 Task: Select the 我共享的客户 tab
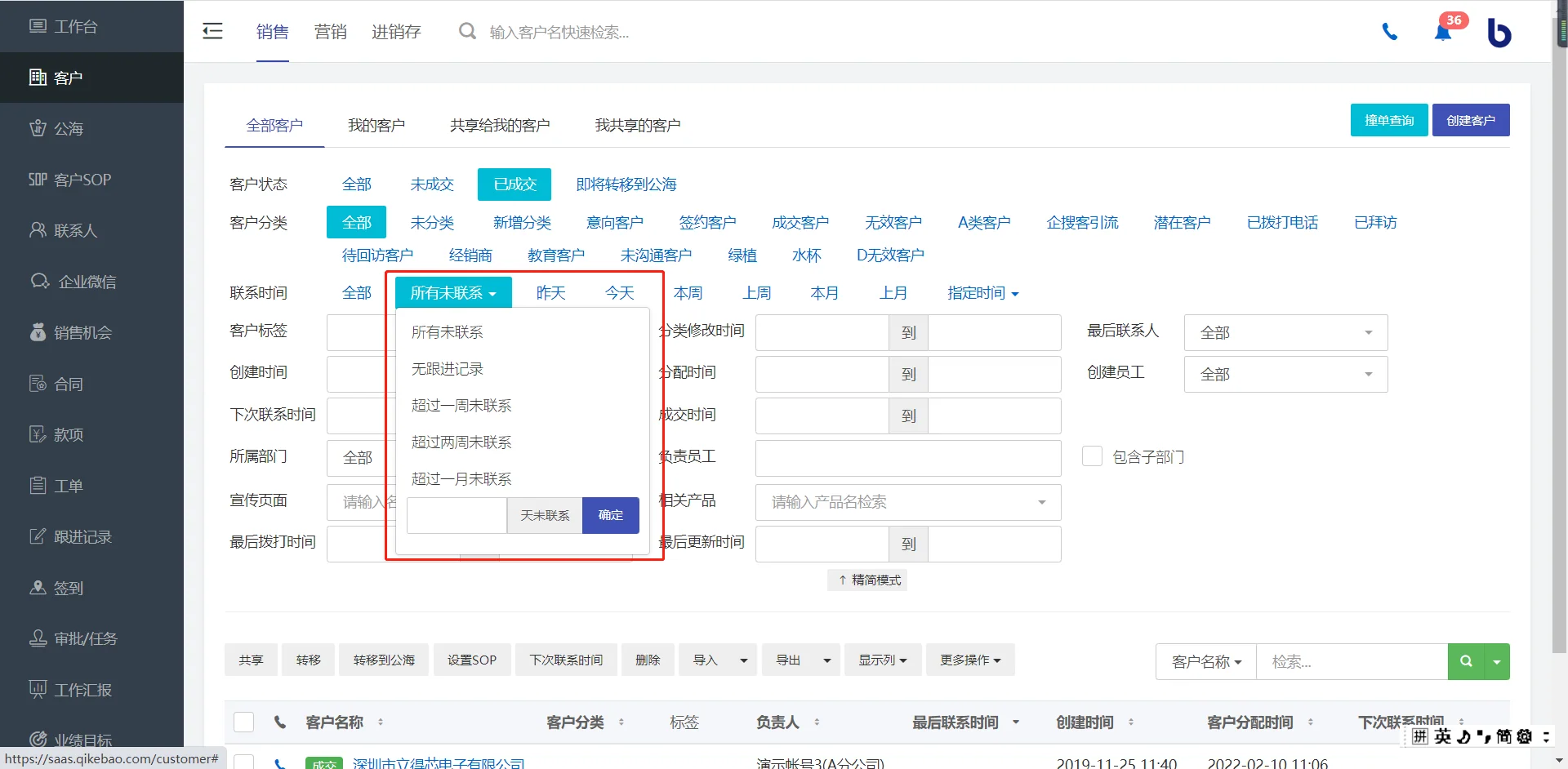pos(638,125)
